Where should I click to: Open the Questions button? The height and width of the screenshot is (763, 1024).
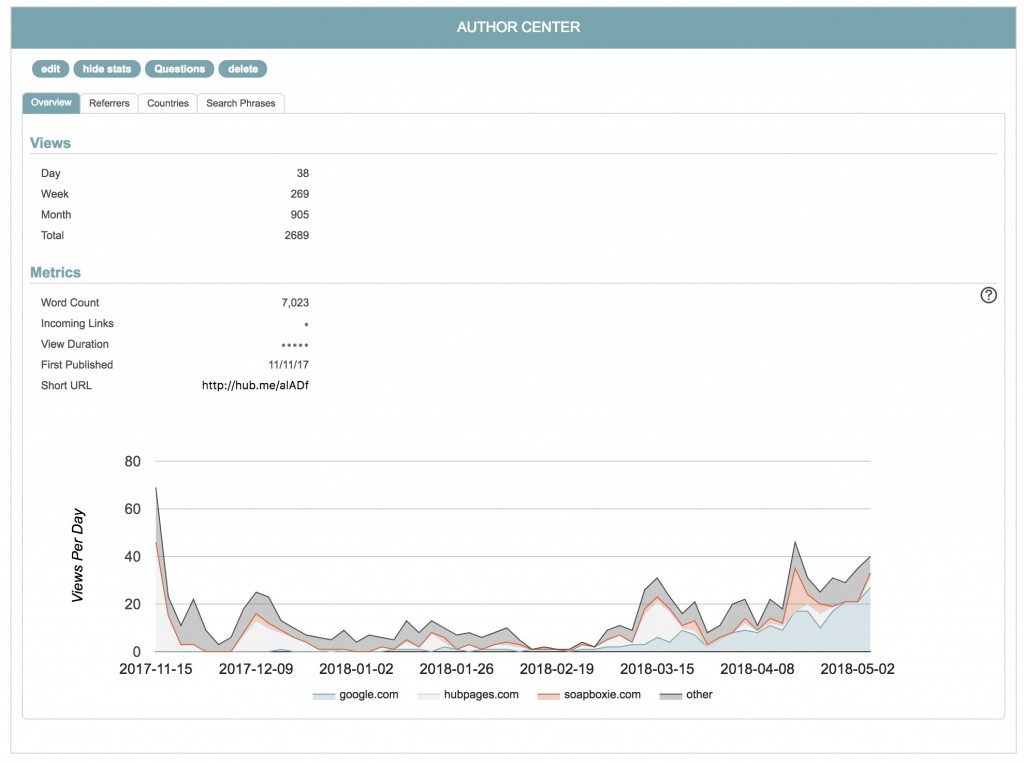(180, 69)
